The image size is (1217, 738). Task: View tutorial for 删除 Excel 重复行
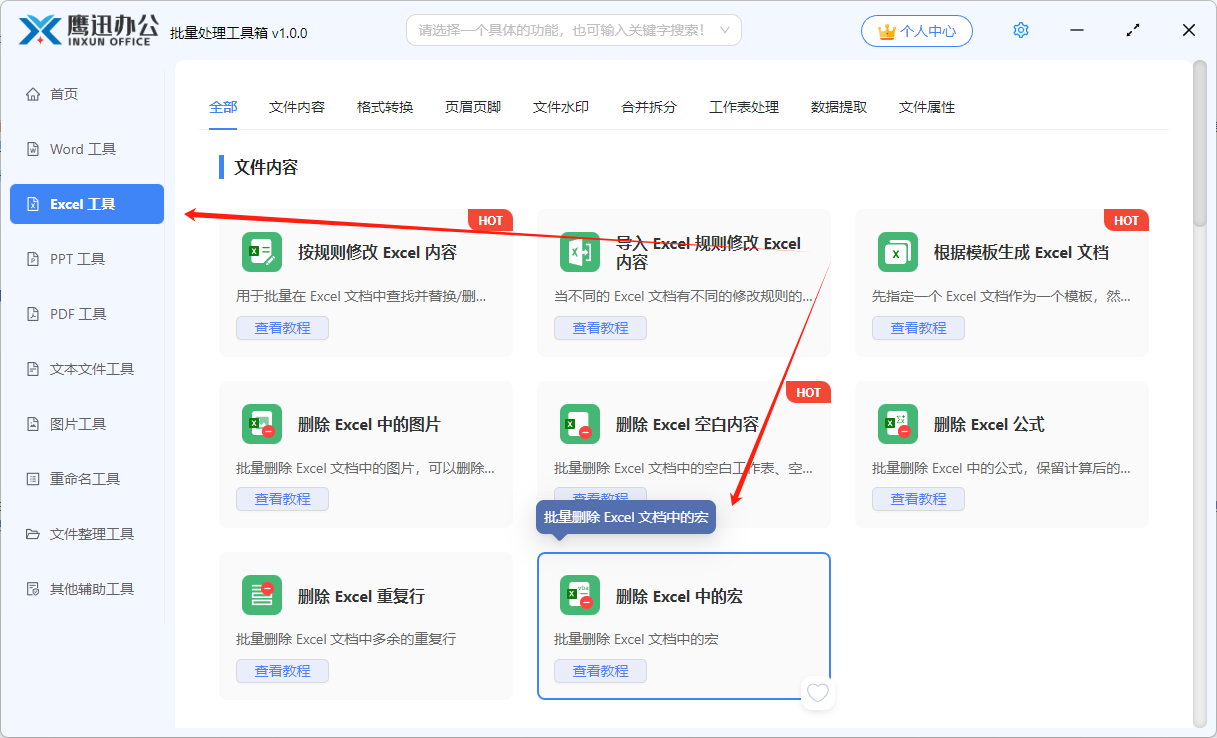[x=282, y=671]
